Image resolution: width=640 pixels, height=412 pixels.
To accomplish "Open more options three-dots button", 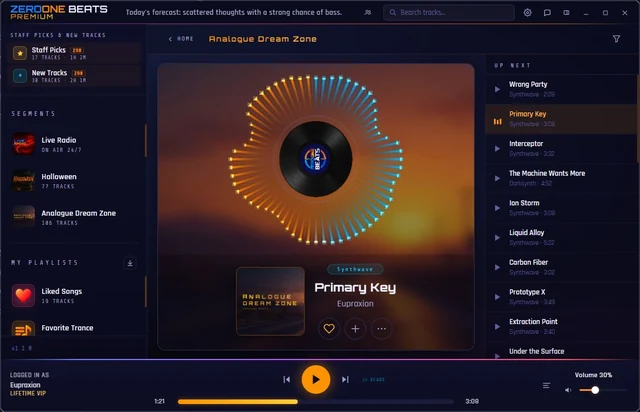I will (382, 328).
